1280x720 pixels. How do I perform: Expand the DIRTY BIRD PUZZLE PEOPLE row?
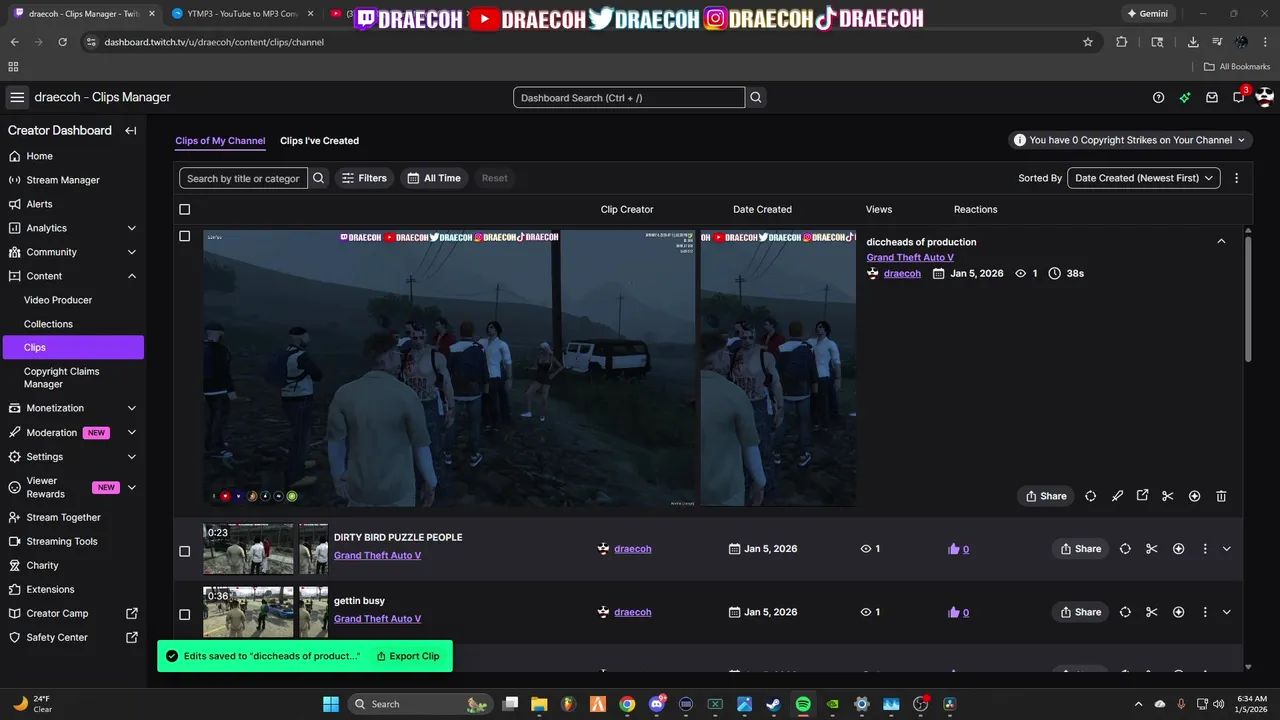click(1226, 549)
